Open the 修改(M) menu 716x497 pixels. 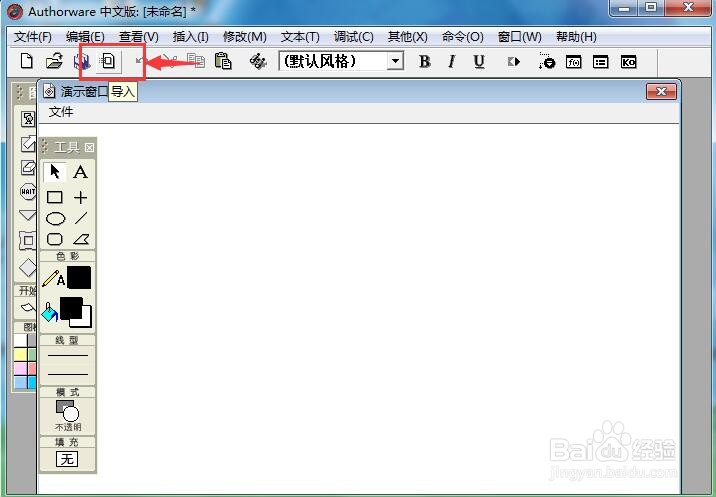[244, 37]
